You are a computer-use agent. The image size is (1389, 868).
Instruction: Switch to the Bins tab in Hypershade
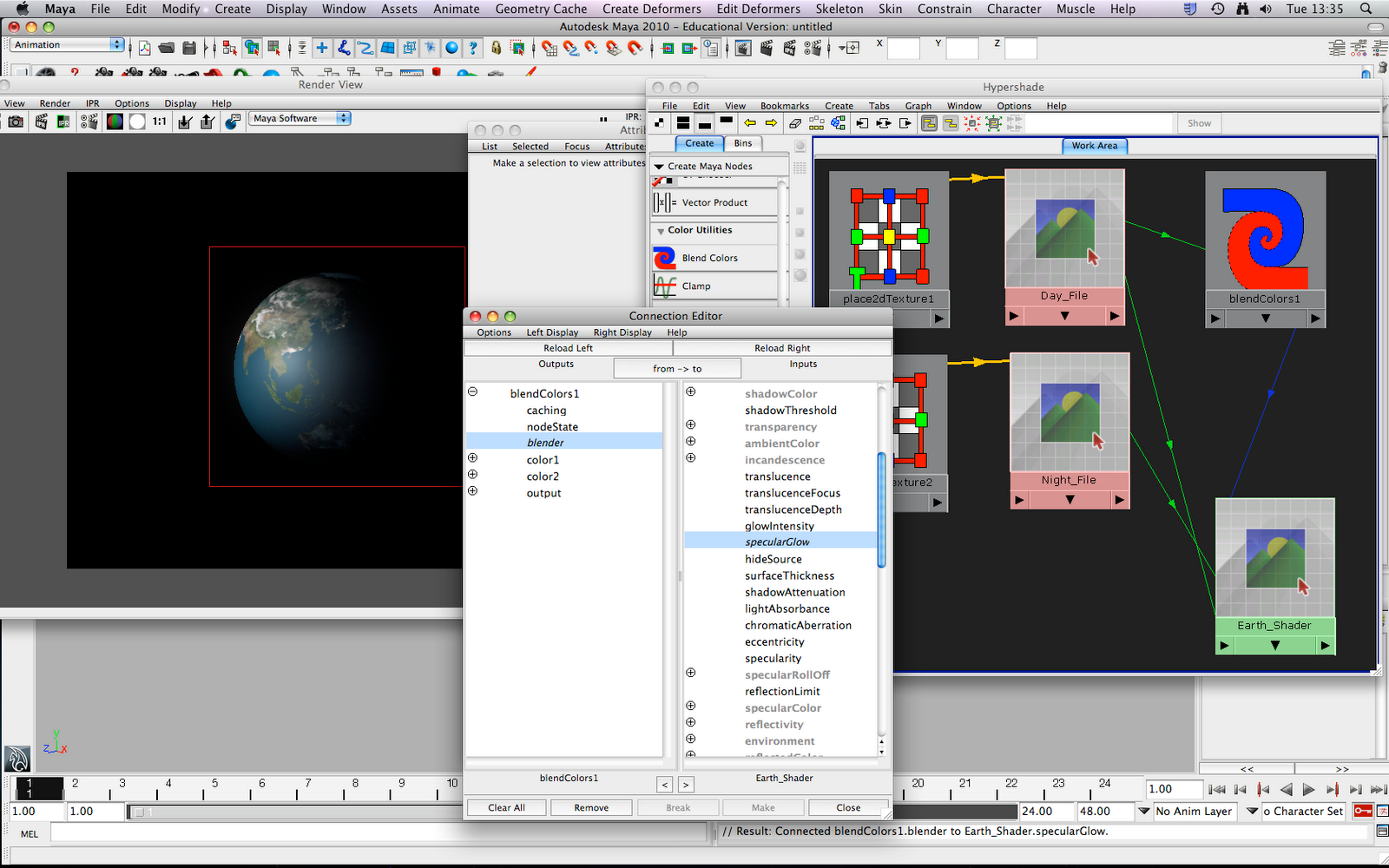[743, 143]
